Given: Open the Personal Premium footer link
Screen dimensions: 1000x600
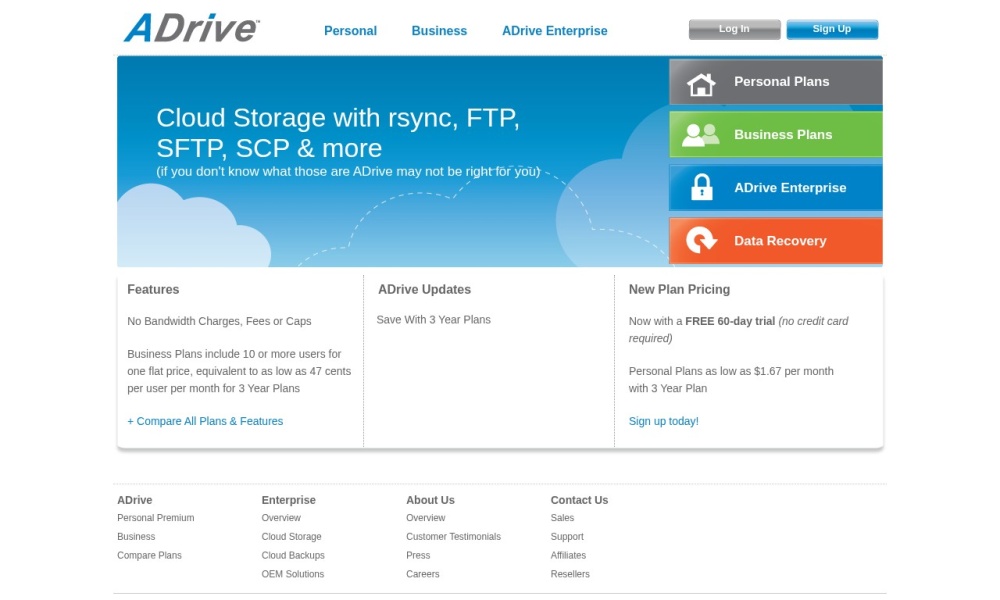Looking at the screenshot, I should coord(155,518).
